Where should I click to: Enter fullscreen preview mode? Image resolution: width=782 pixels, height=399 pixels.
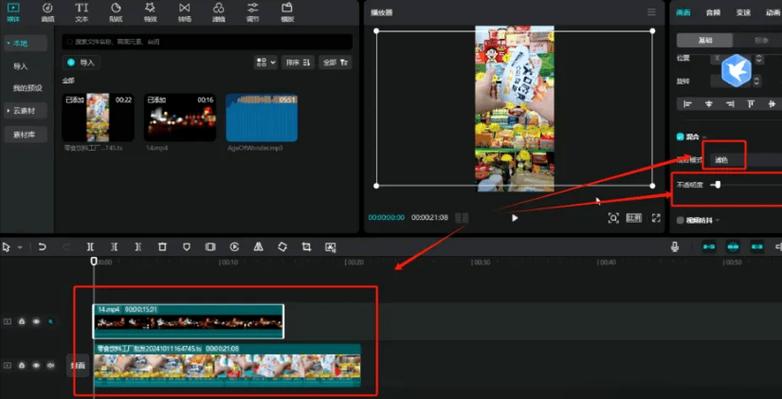(656, 218)
